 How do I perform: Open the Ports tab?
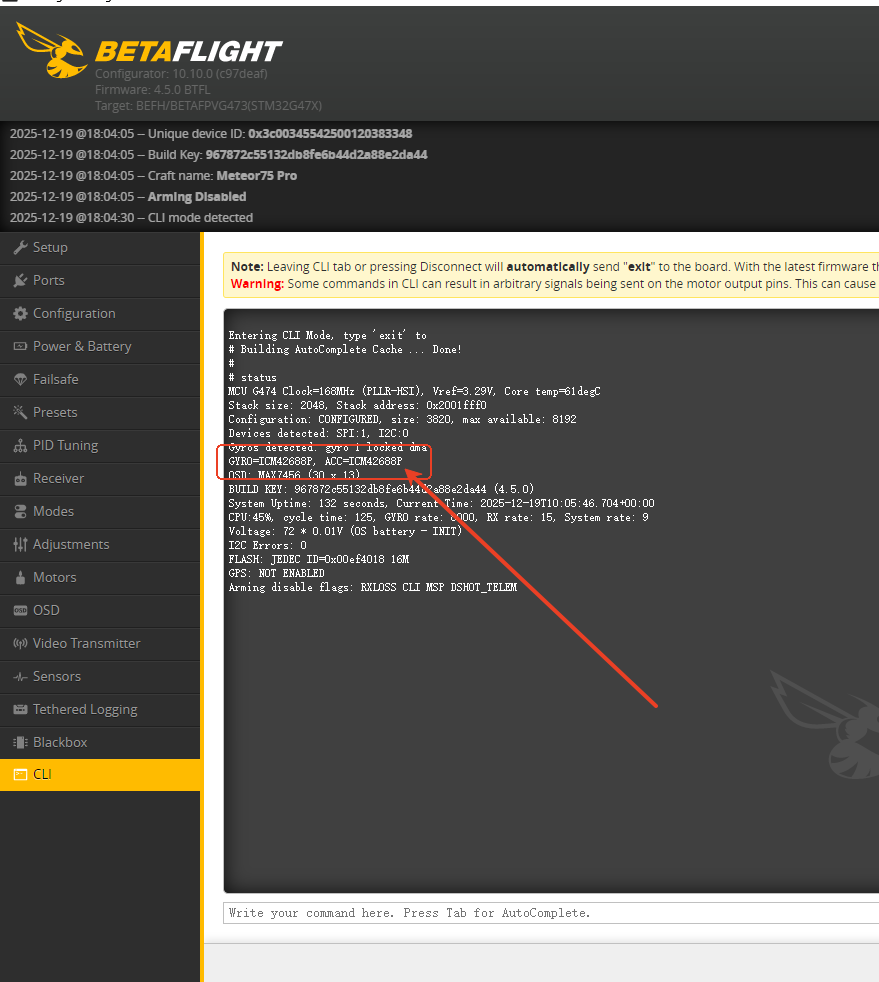100,281
